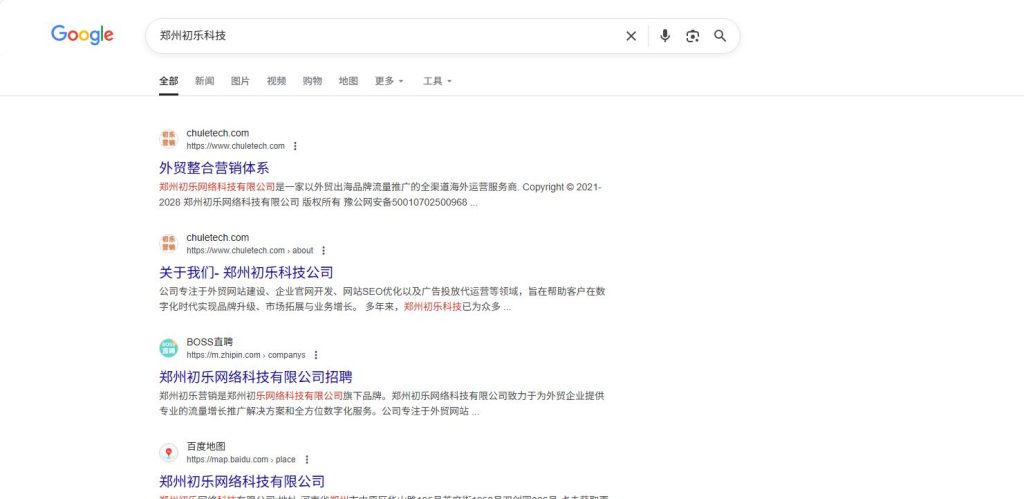Open the 工具 dropdown

(x=438, y=81)
